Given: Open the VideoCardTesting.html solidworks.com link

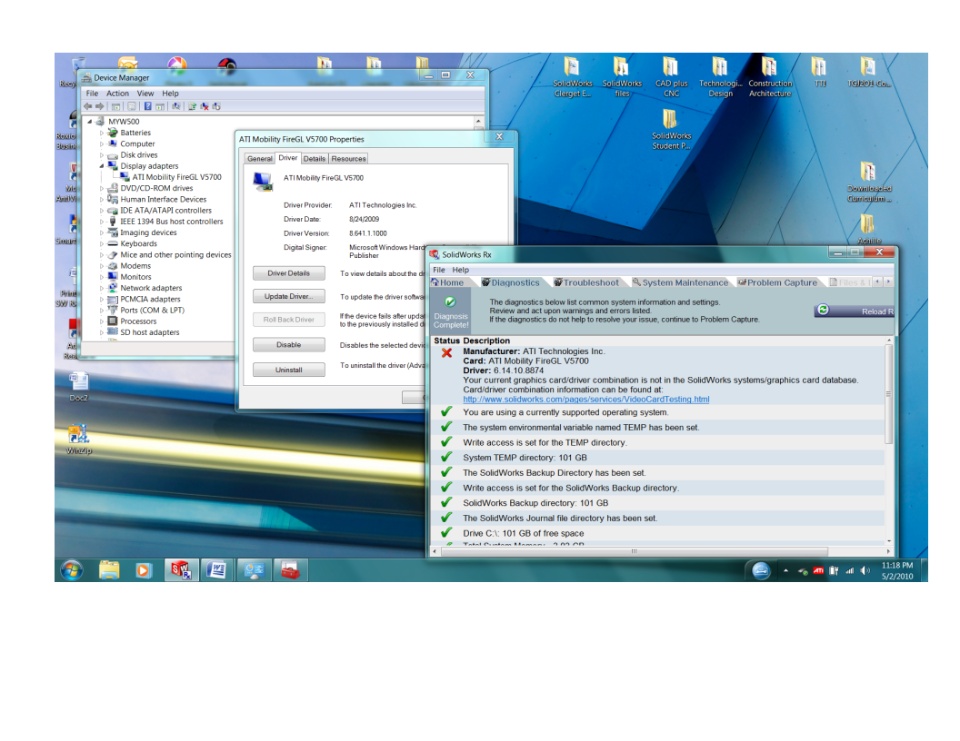Looking at the screenshot, I should 586,399.
